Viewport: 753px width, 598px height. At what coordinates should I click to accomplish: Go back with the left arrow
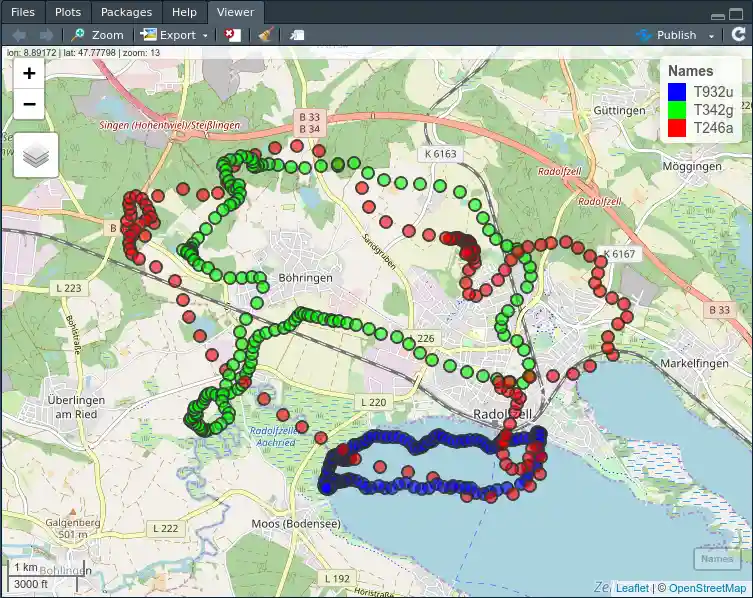coord(19,35)
